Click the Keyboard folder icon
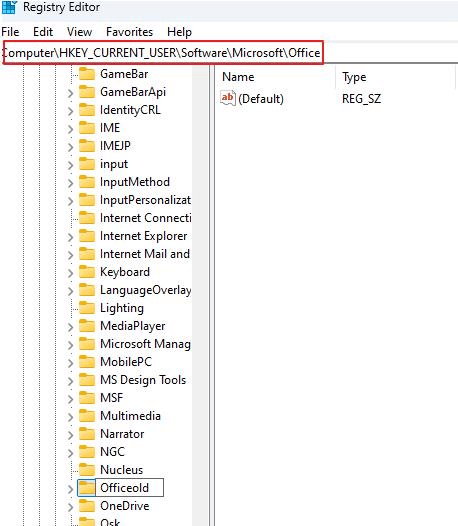The height and width of the screenshot is (526, 458). click(x=87, y=272)
